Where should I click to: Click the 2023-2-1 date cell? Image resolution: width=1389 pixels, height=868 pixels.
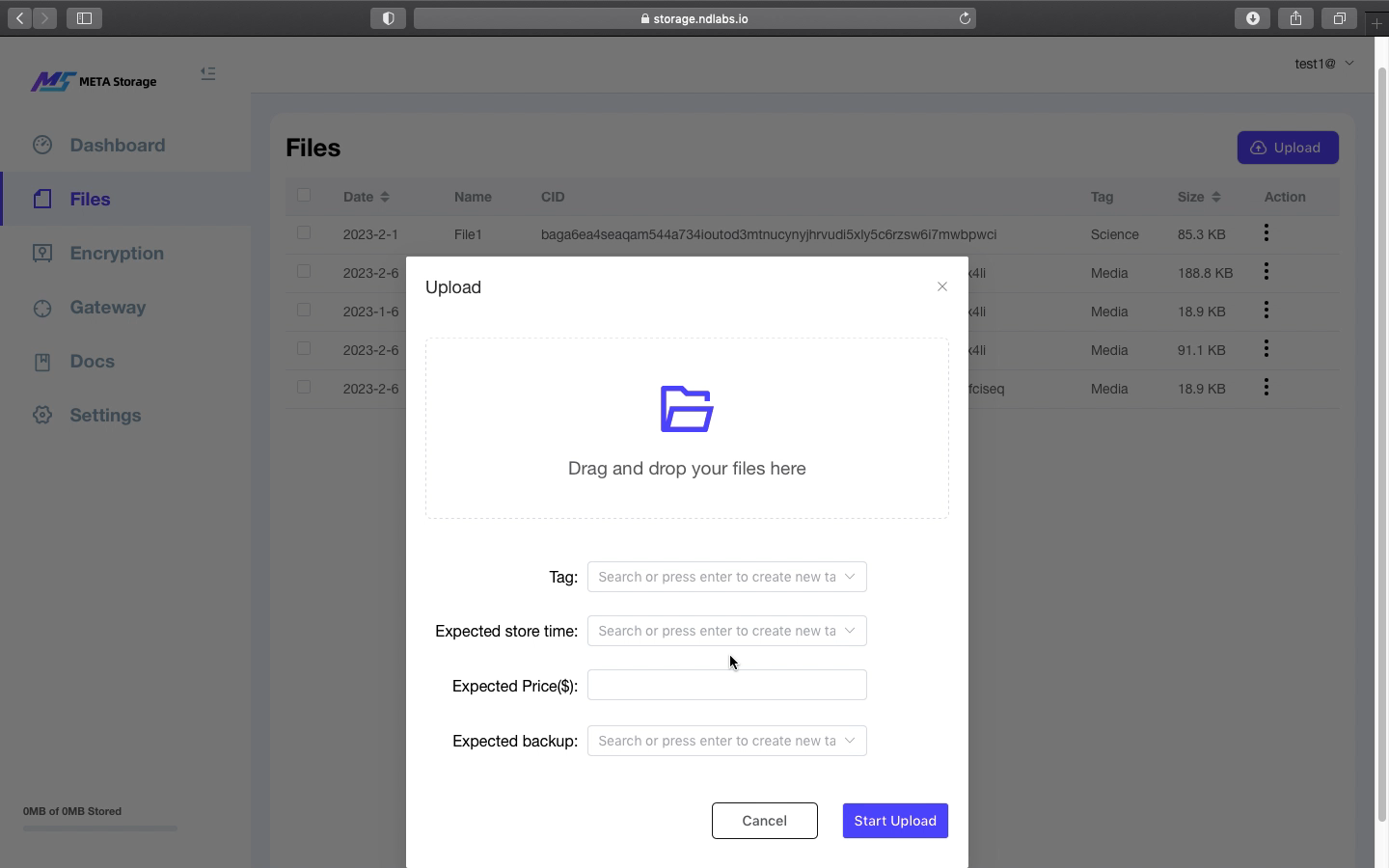point(370,234)
